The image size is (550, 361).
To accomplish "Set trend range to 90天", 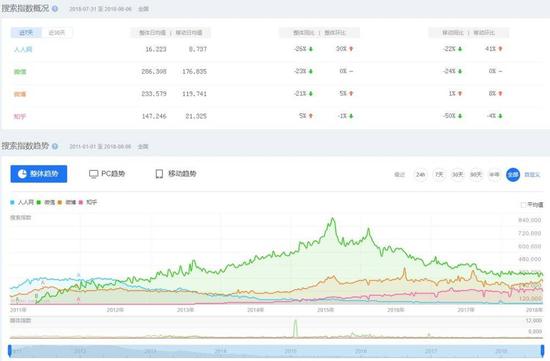I will [x=476, y=174].
